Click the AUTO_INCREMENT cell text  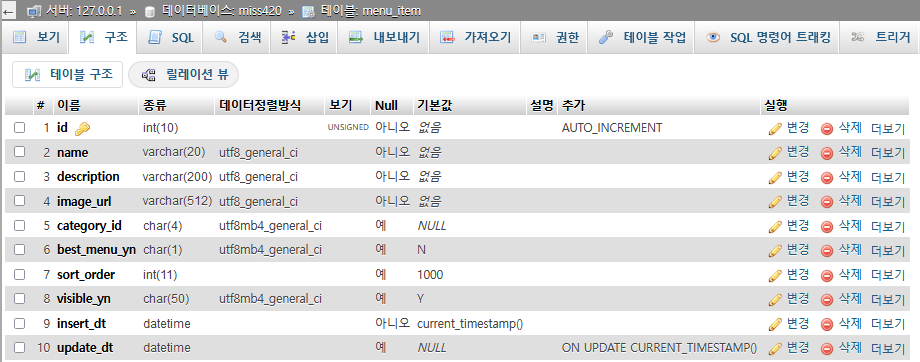click(612, 127)
